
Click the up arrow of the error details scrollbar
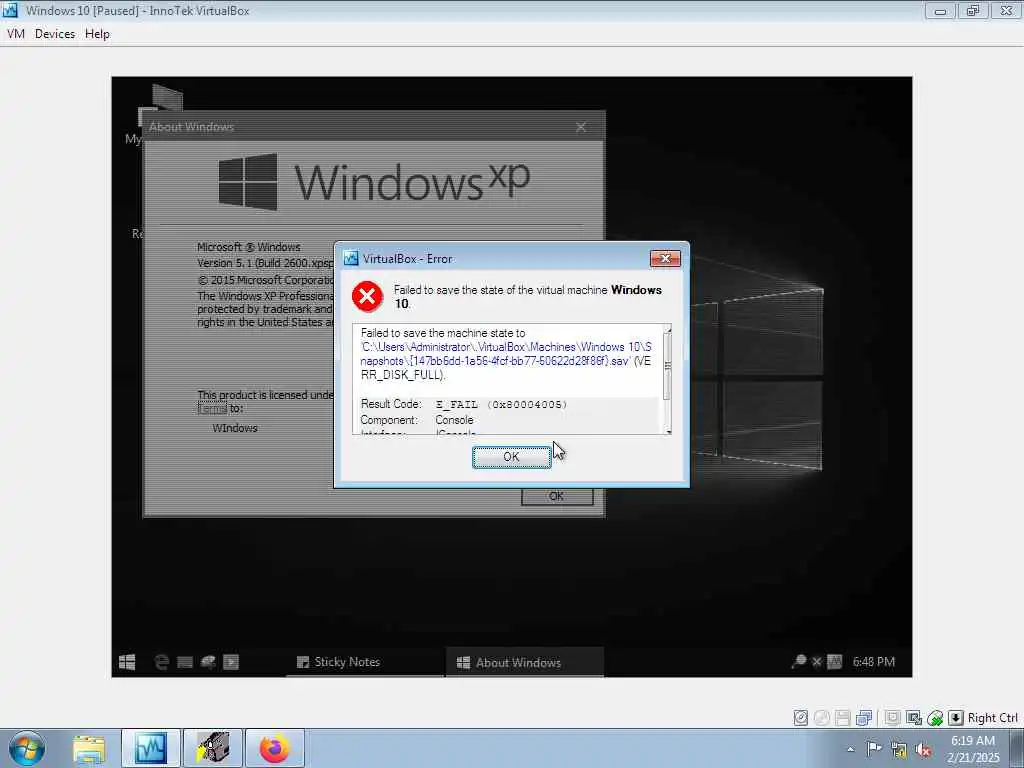click(x=667, y=328)
